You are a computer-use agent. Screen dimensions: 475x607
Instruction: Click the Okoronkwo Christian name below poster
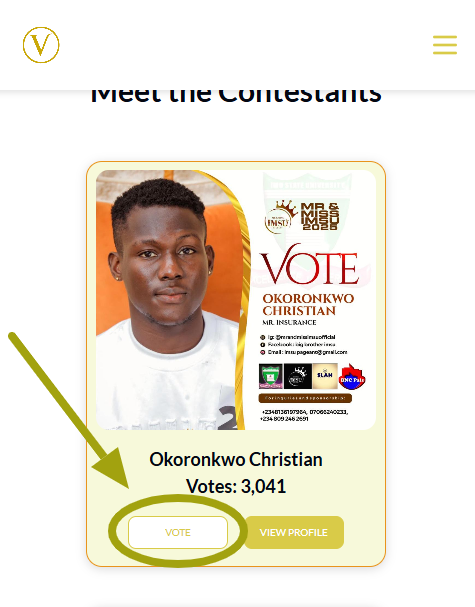click(236, 460)
